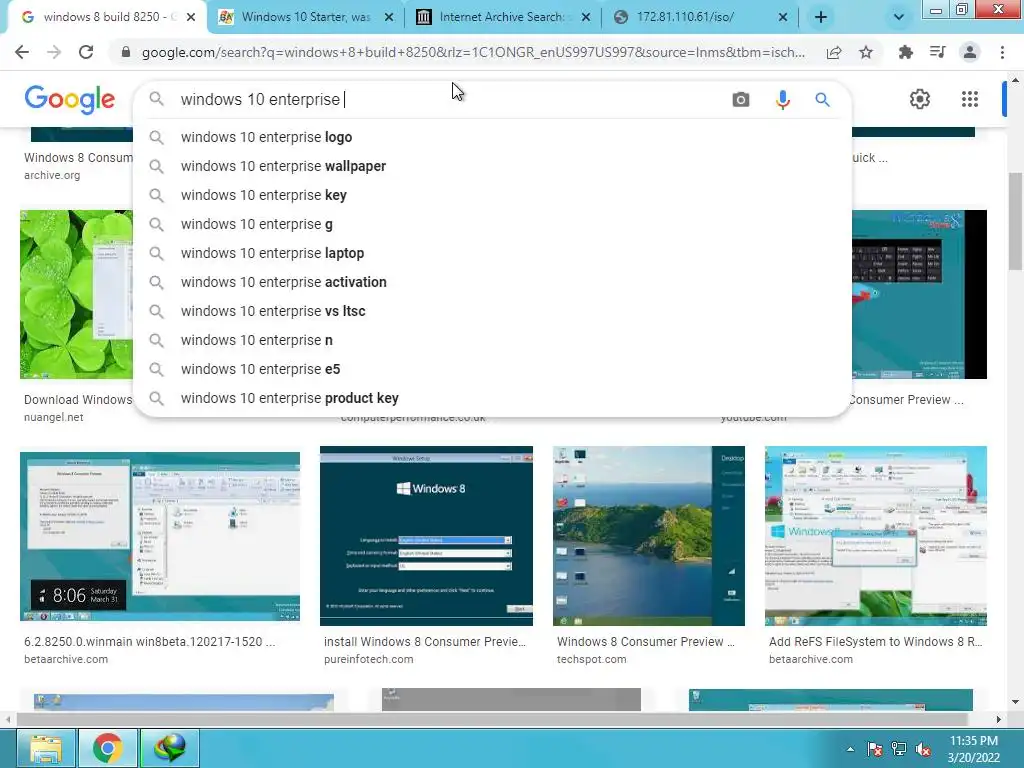Click horizontal scrollbar right arrow
The height and width of the screenshot is (768, 1024).
click(998, 719)
